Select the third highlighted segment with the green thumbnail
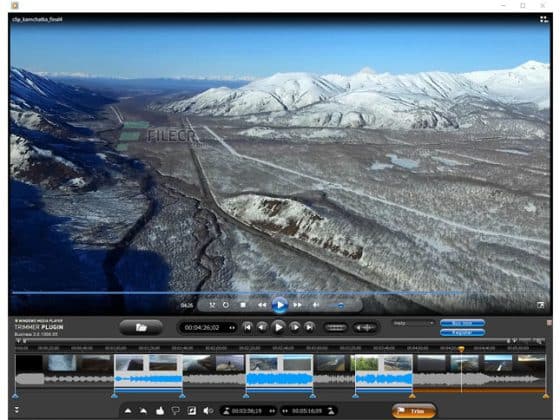The image size is (560, 420). [x=384, y=373]
